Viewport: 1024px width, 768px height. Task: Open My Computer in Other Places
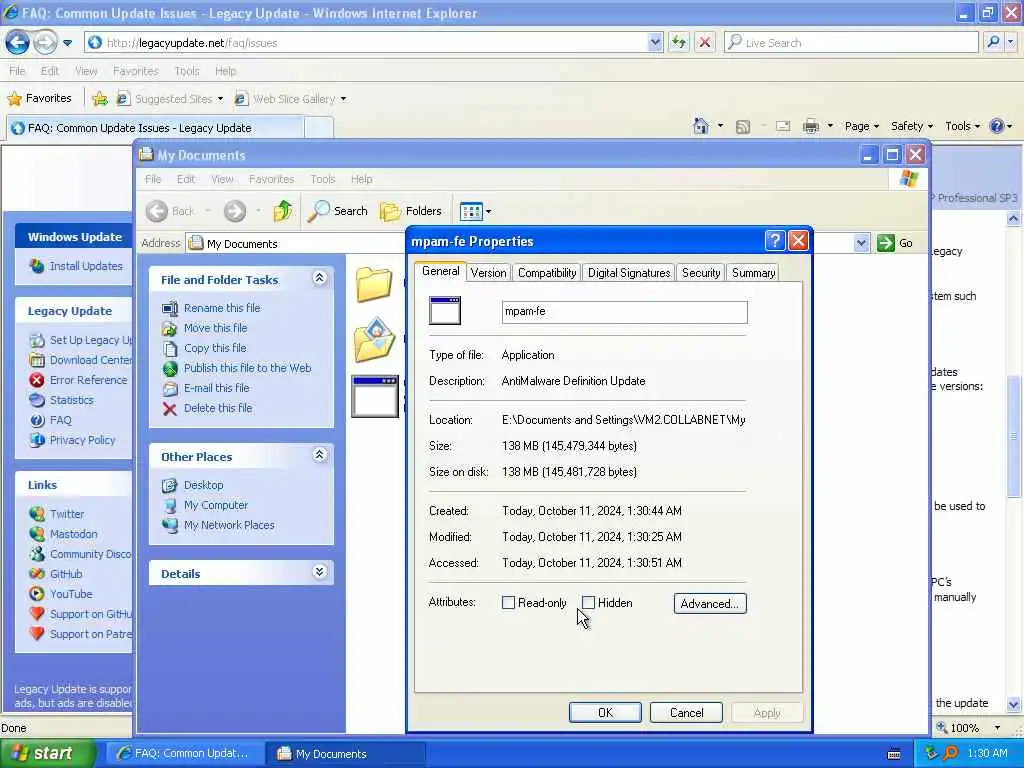[216, 505]
